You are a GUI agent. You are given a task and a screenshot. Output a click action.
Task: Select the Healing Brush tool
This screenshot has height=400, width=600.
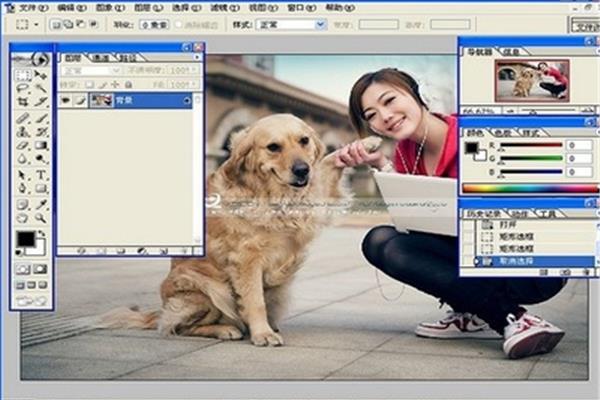(x=23, y=118)
